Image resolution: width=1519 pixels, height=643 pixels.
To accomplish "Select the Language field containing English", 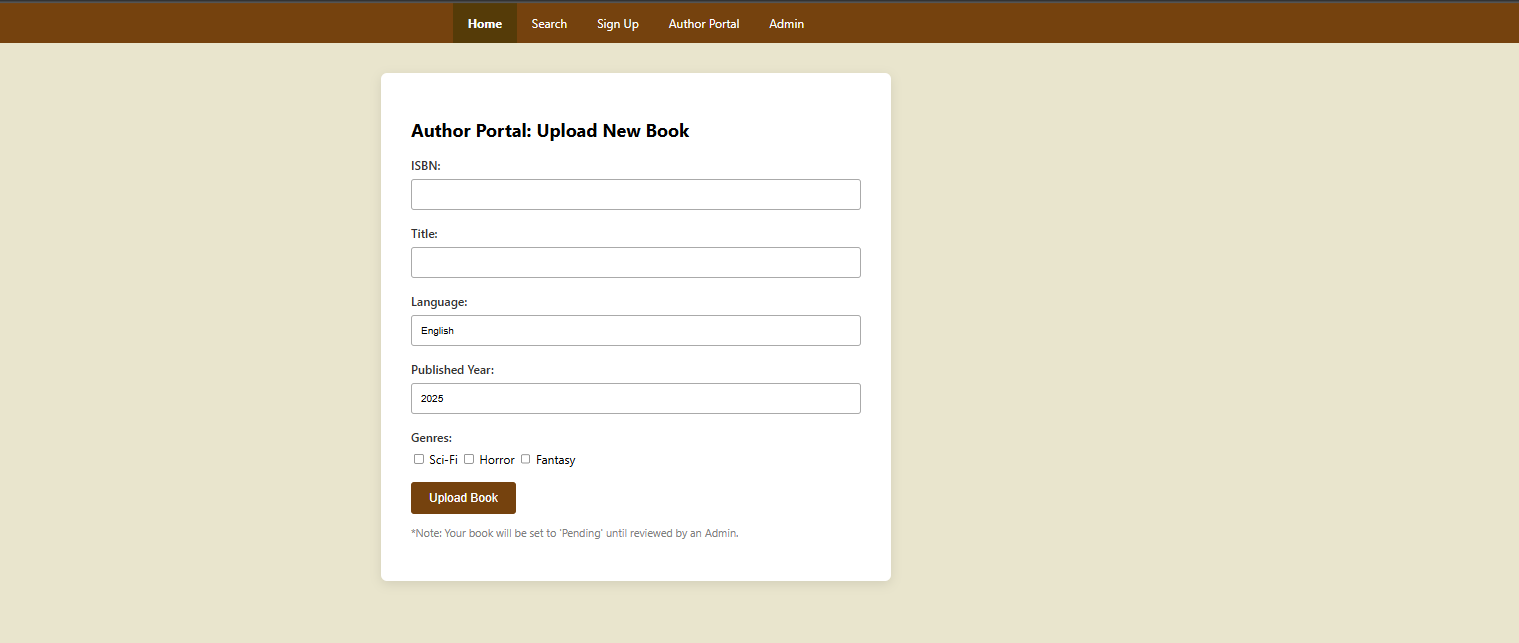I will click(x=635, y=331).
